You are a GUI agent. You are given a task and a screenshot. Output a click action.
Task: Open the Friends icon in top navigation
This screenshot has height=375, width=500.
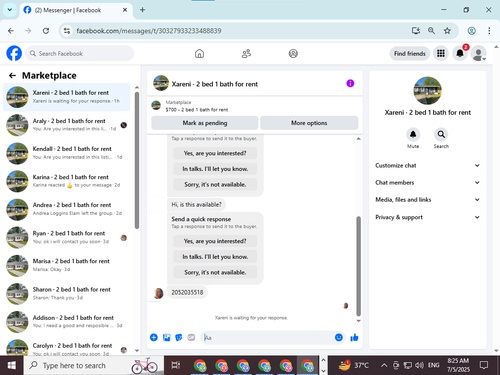(x=246, y=53)
